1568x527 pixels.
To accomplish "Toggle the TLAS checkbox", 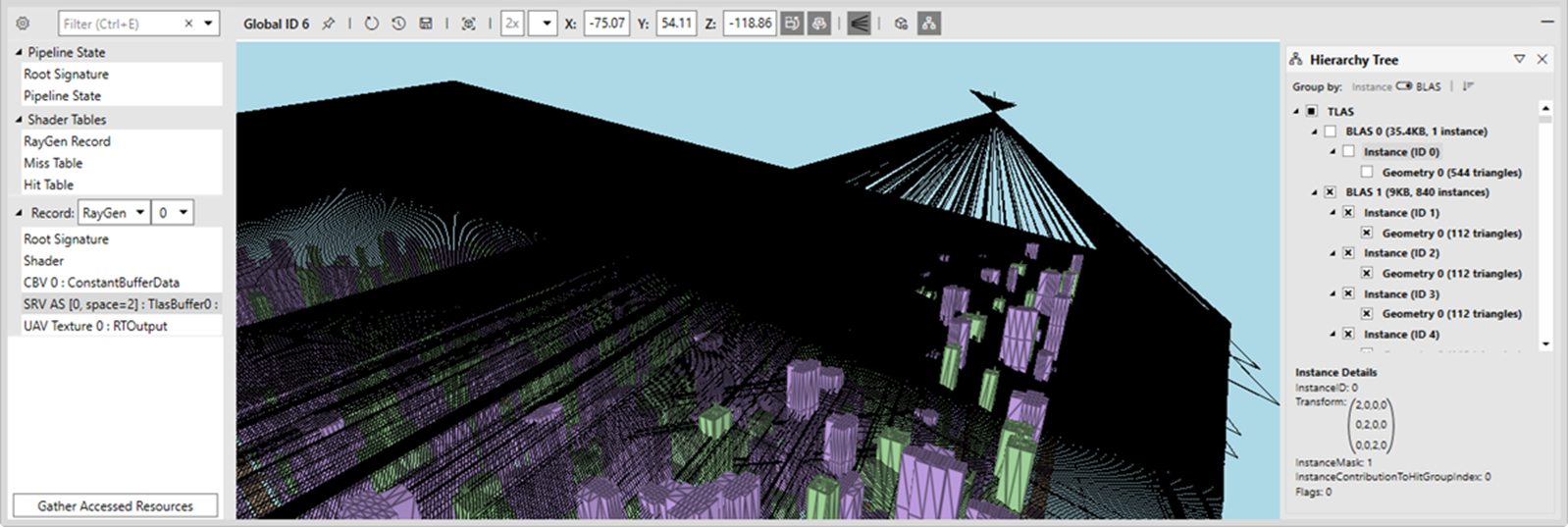I will click(1312, 112).
